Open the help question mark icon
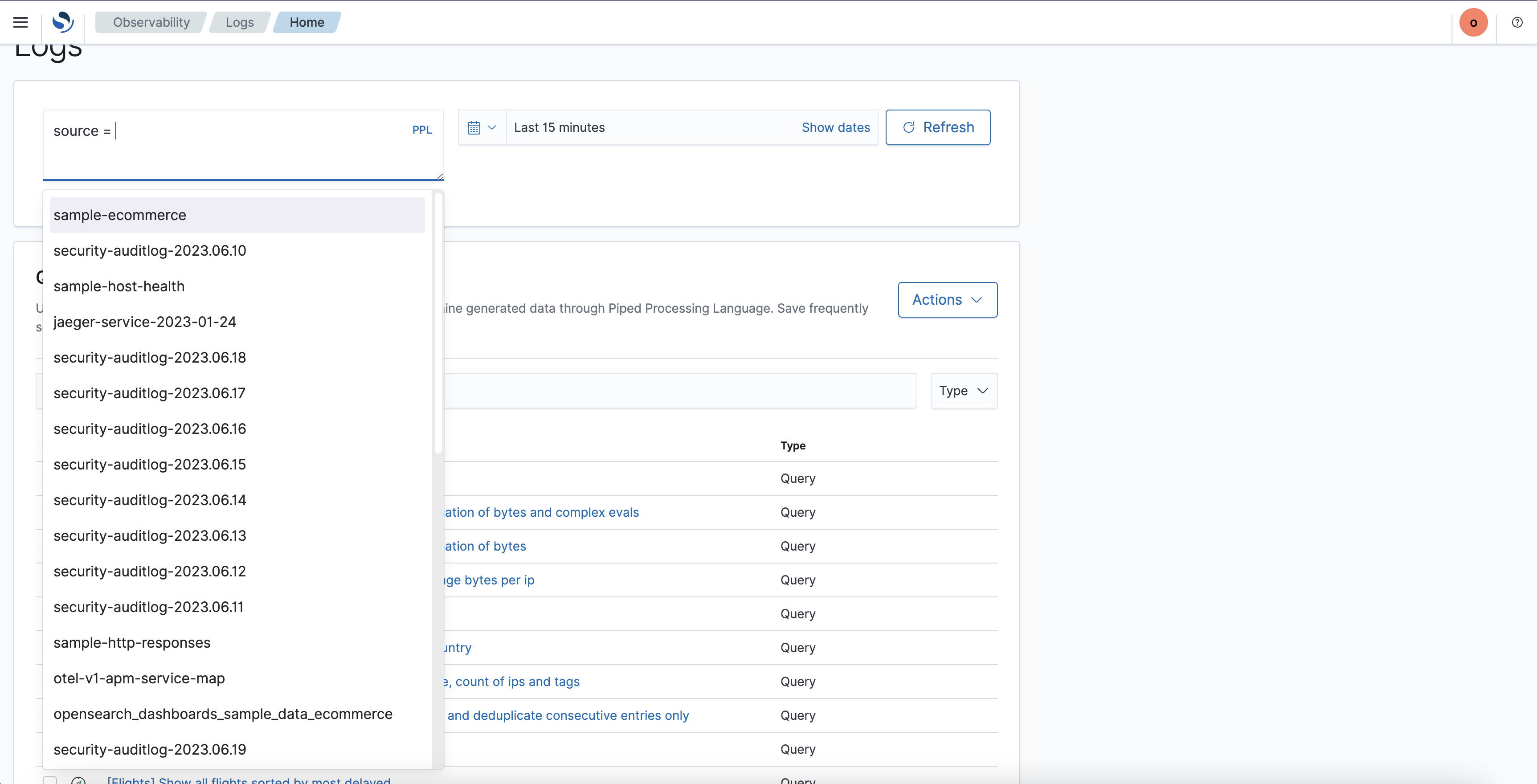Screen dimensions: 1537x784 1517,22
